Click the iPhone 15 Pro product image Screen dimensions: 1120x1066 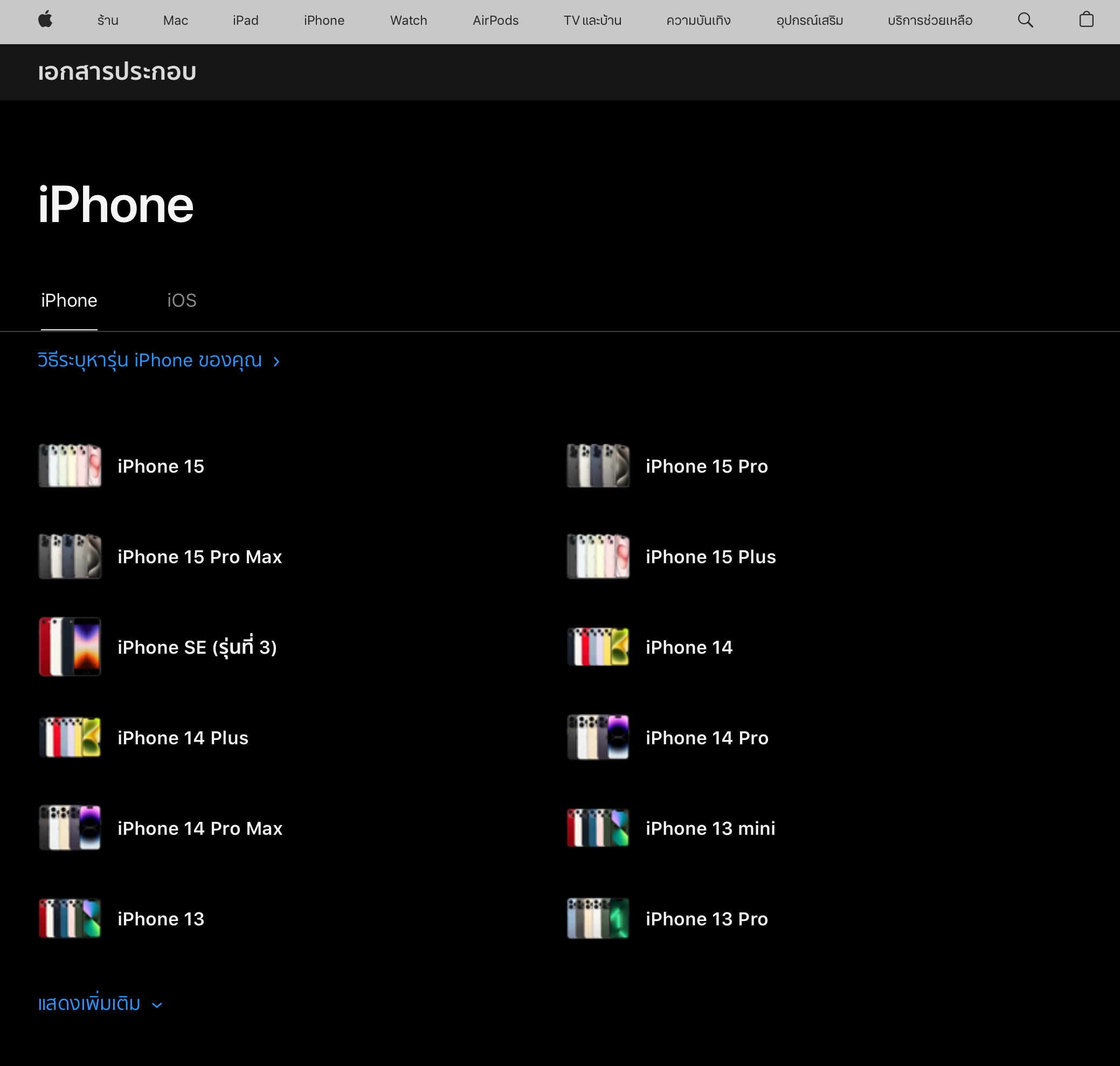[598, 466]
